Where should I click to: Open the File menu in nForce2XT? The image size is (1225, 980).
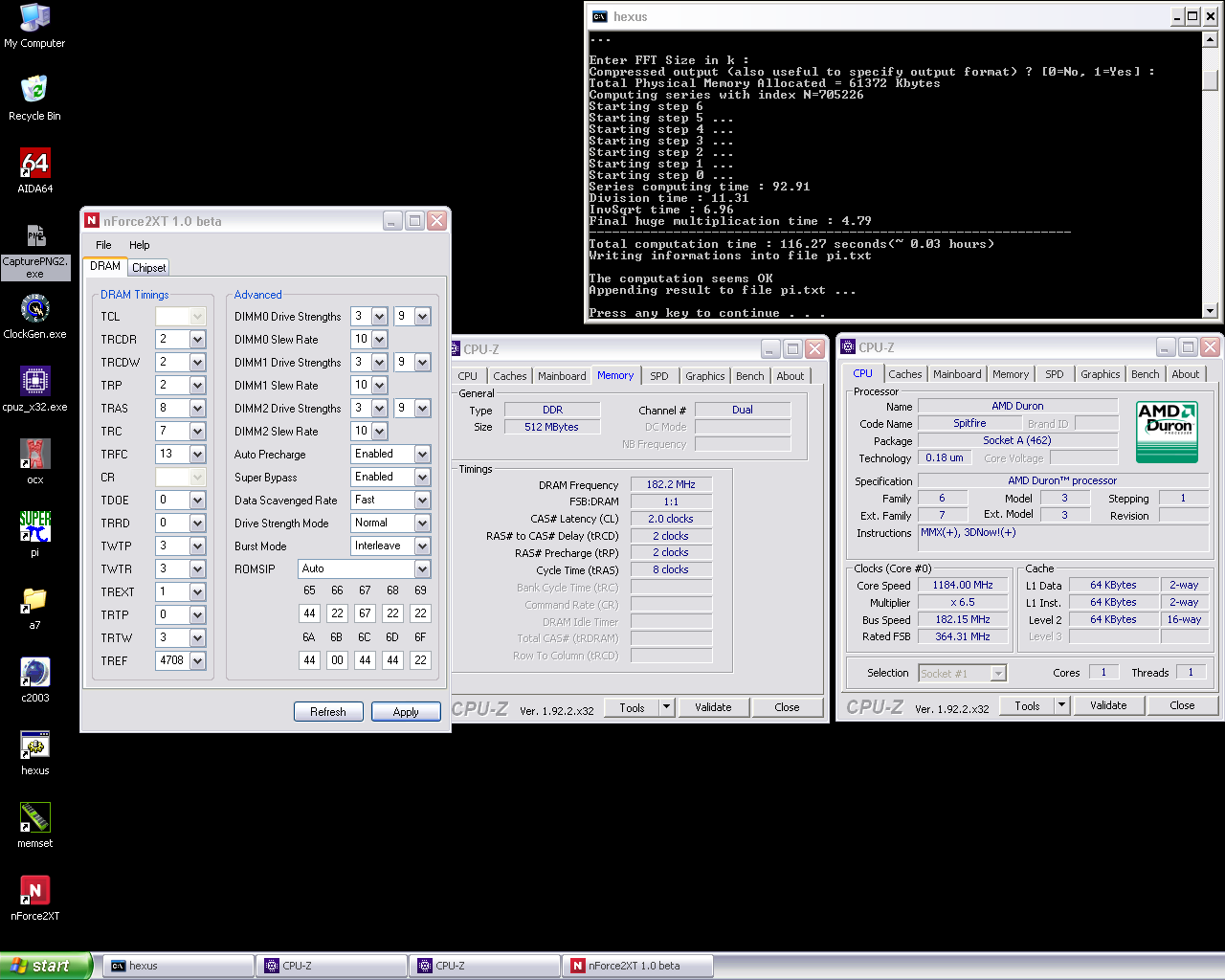103,245
